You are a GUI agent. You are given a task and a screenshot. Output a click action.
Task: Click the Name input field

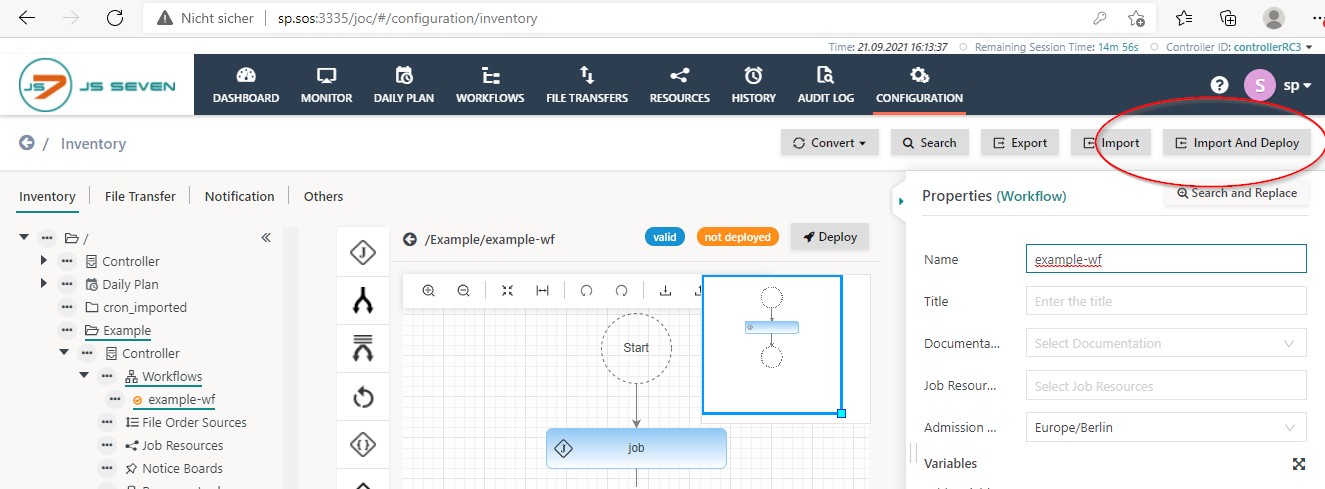[x=1166, y=259]
